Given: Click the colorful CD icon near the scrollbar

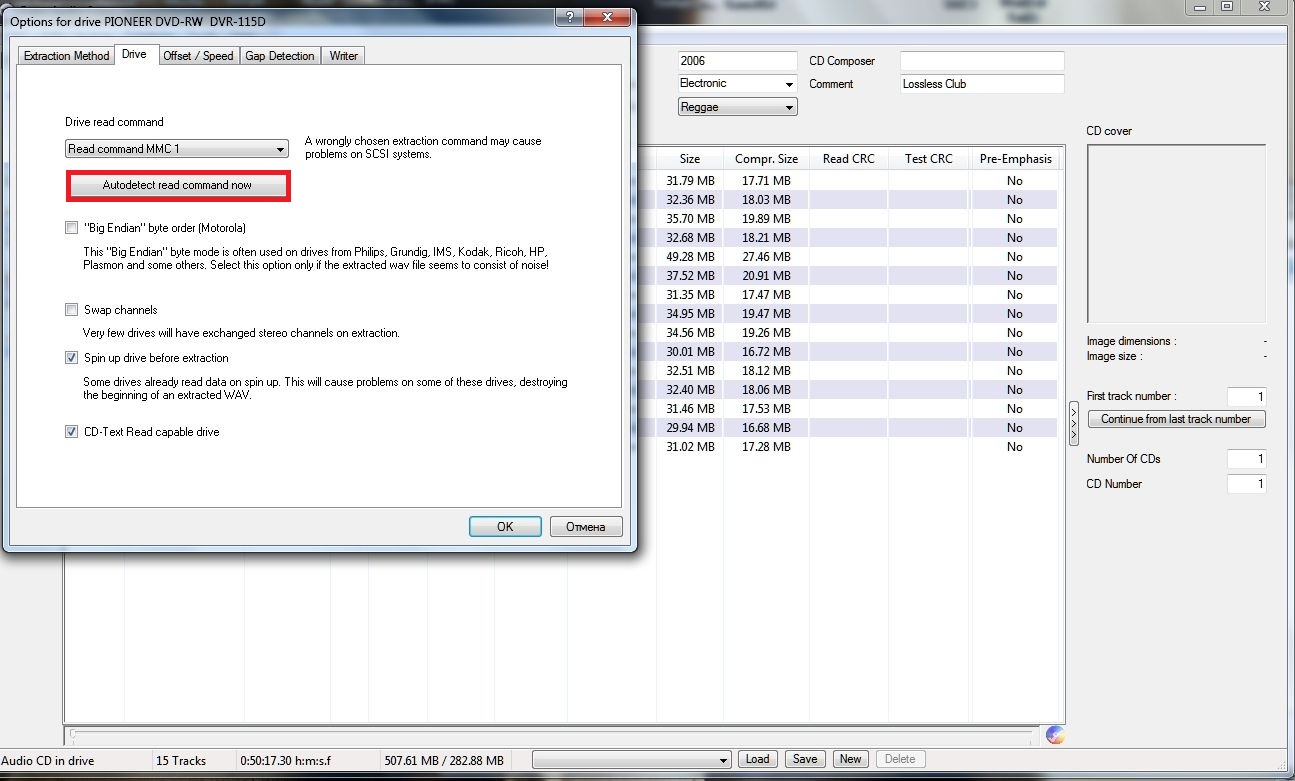Looking at the screenshot, I should tap(1055, 736).
